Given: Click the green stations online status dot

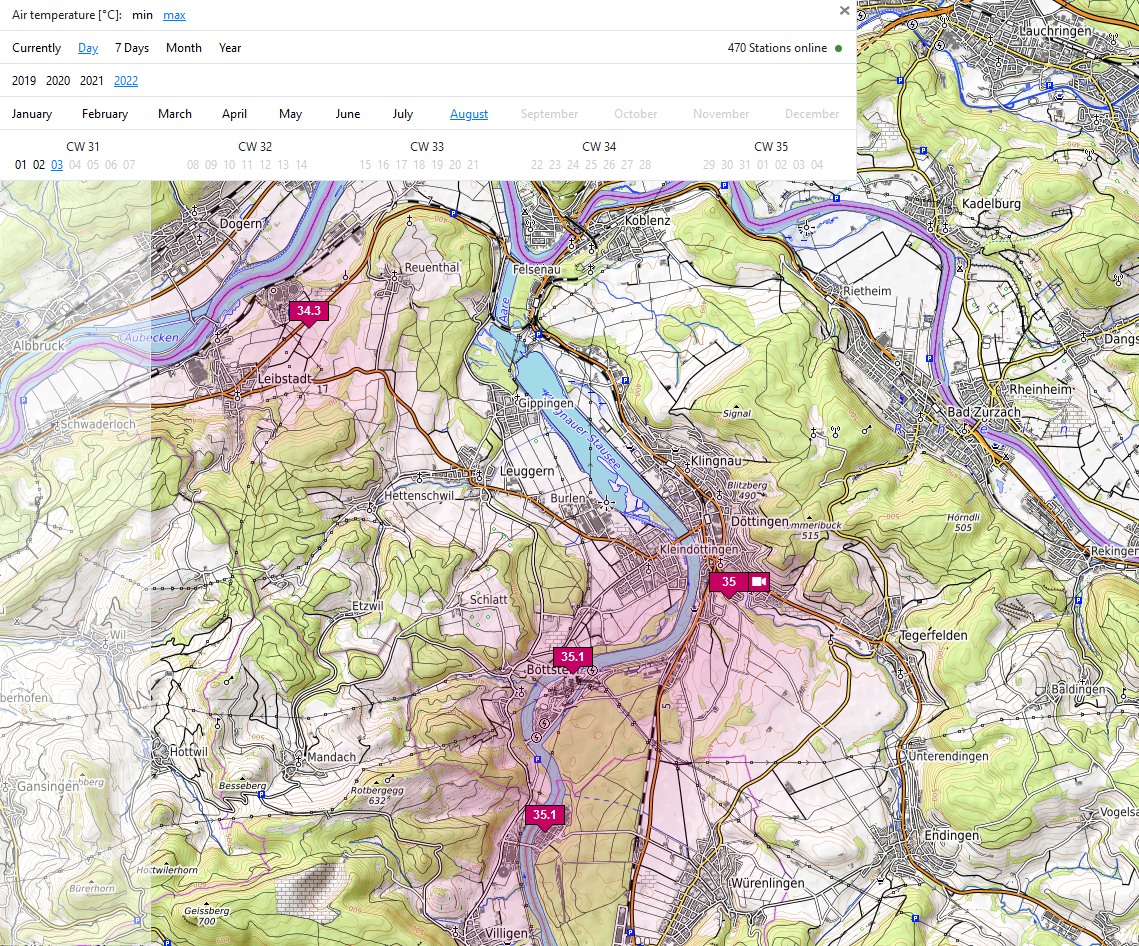Looking at the screenshot, I should pos(838,48).
